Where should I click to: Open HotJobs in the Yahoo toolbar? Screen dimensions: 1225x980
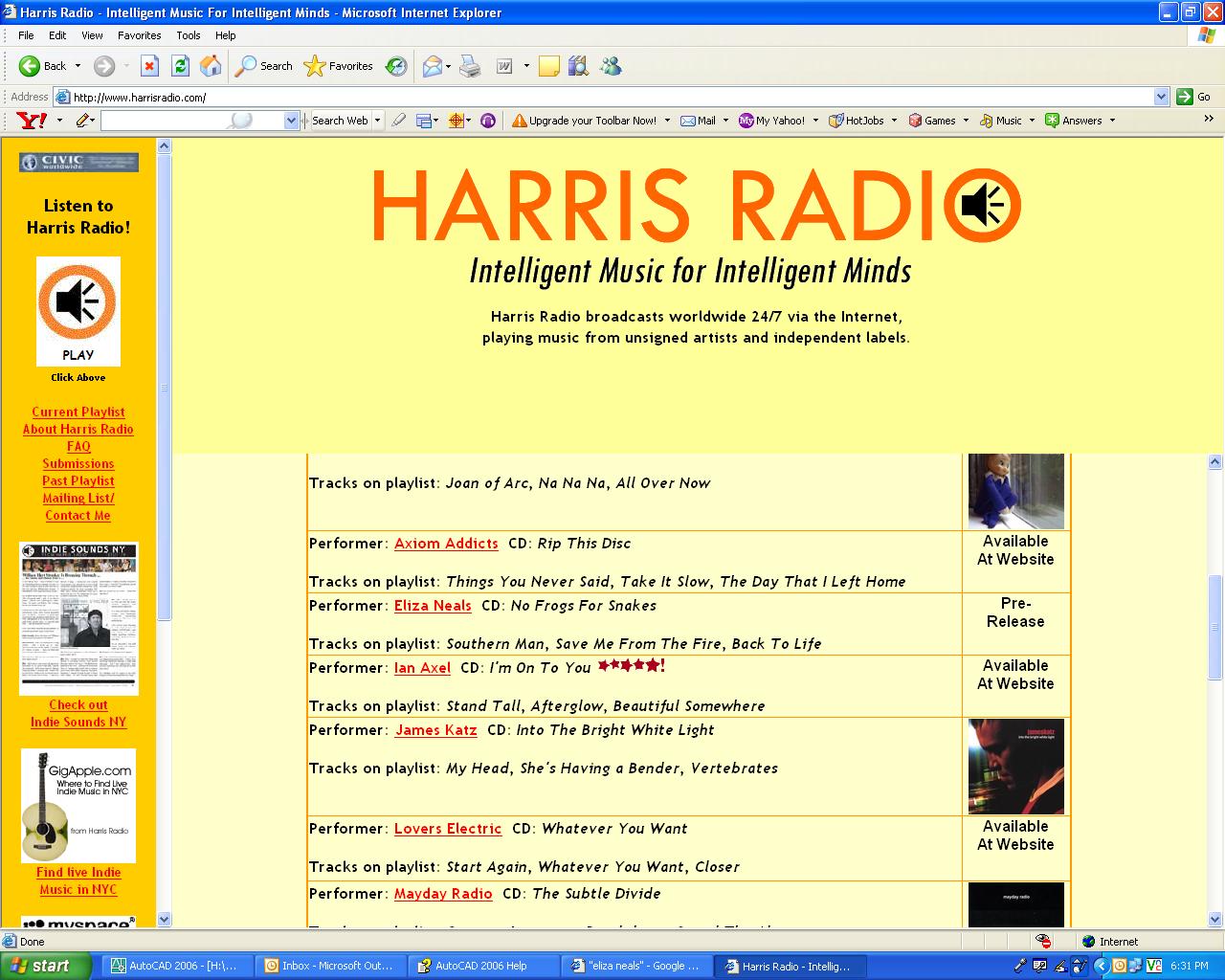(857, 121)
